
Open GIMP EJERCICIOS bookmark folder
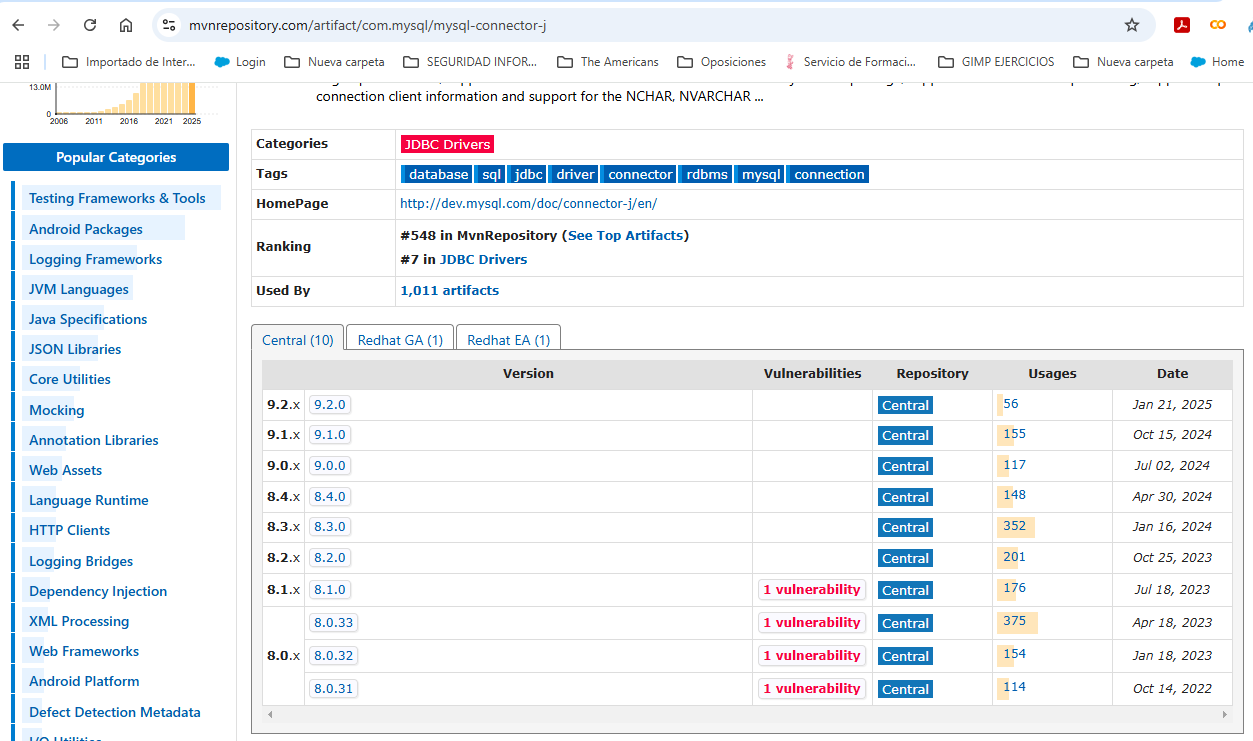click(x=995, y=62)
